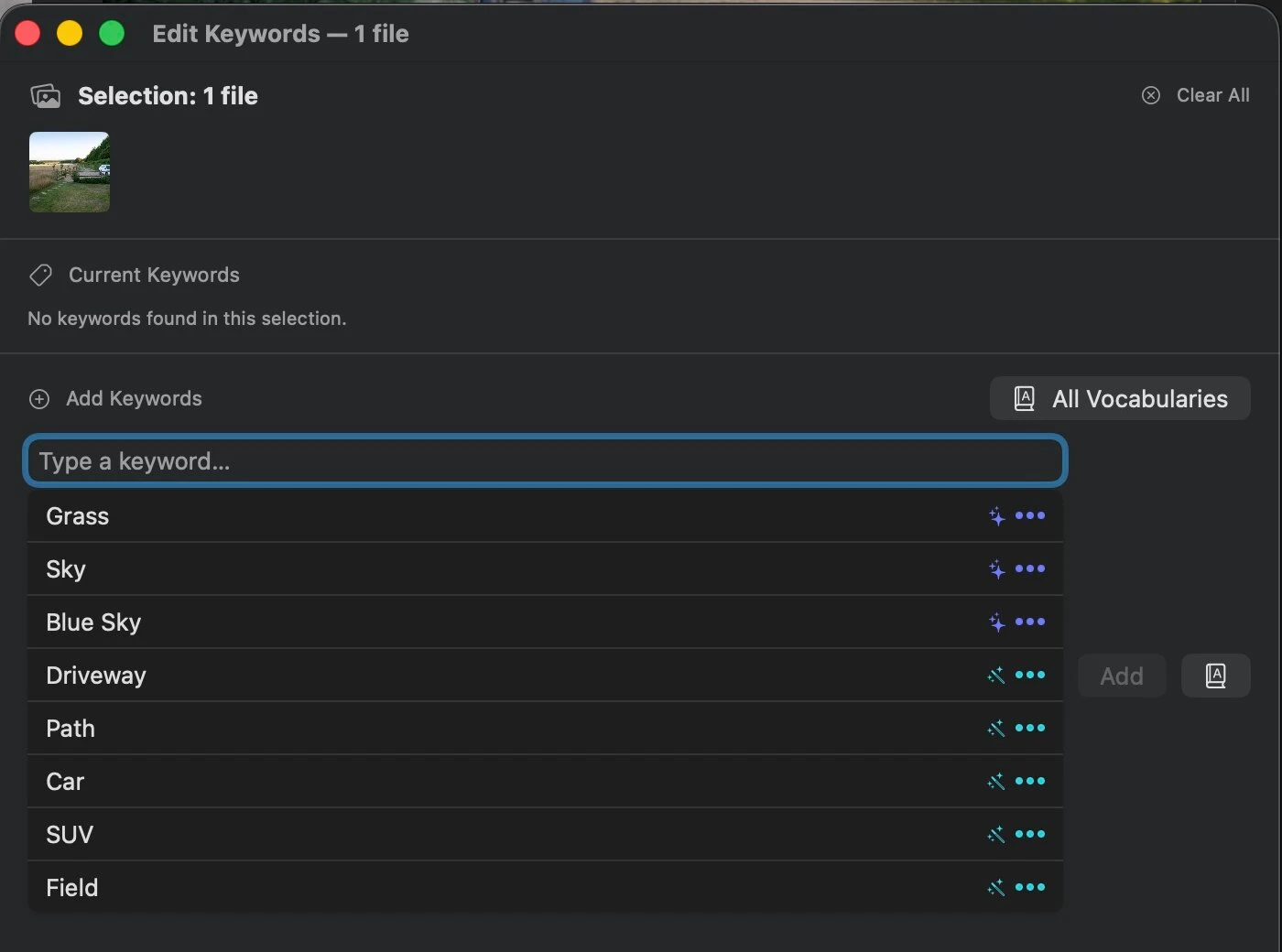
Task: Click the Current Keywords heading
Action: point(154,275)
